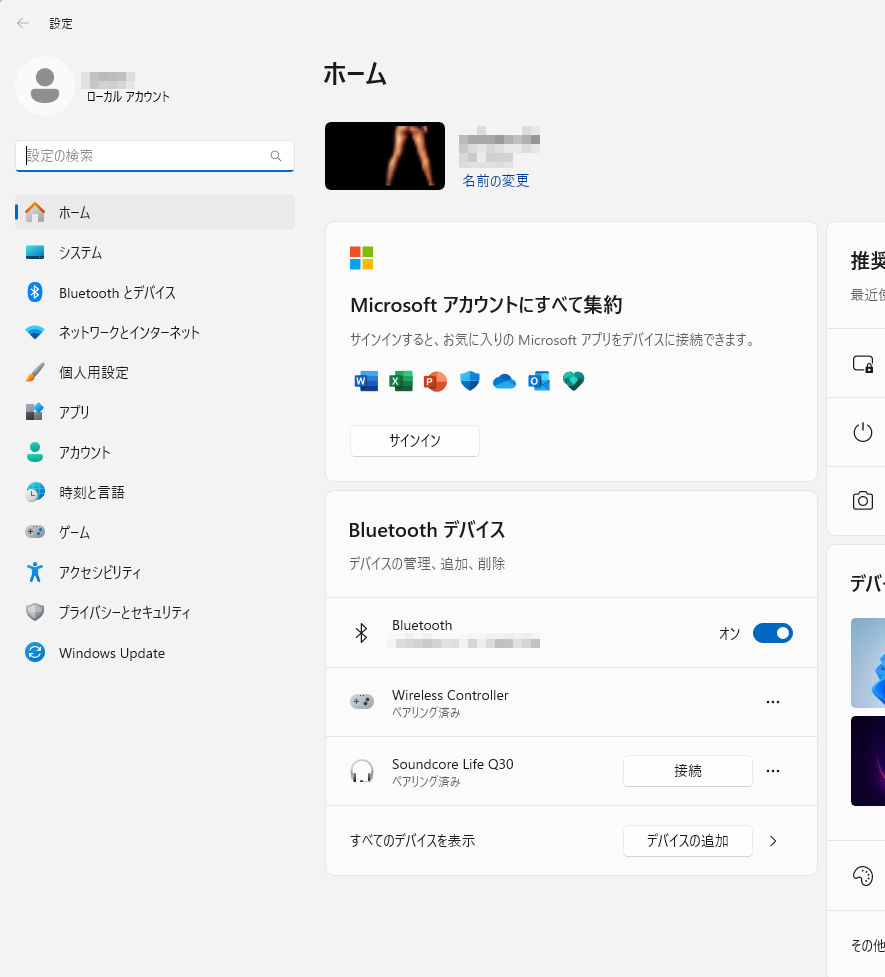
Task: Click the back arrow in the title bar
Action: (x=23, y=23)
